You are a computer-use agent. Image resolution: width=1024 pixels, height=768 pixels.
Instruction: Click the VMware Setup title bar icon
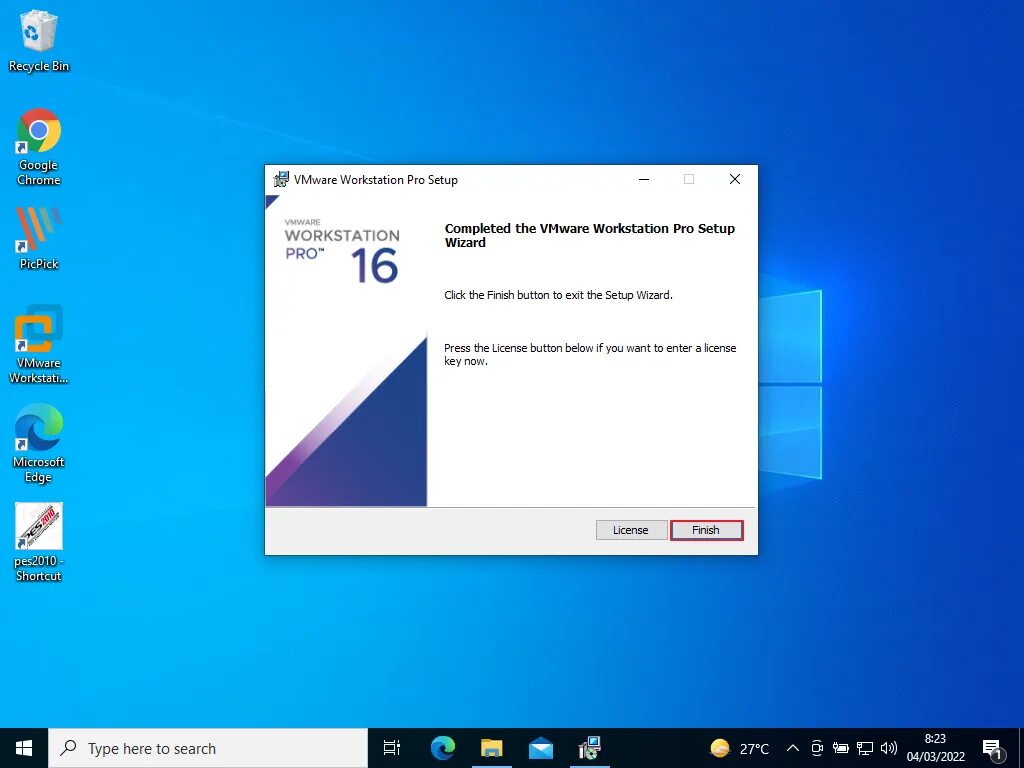click(281, 179)
